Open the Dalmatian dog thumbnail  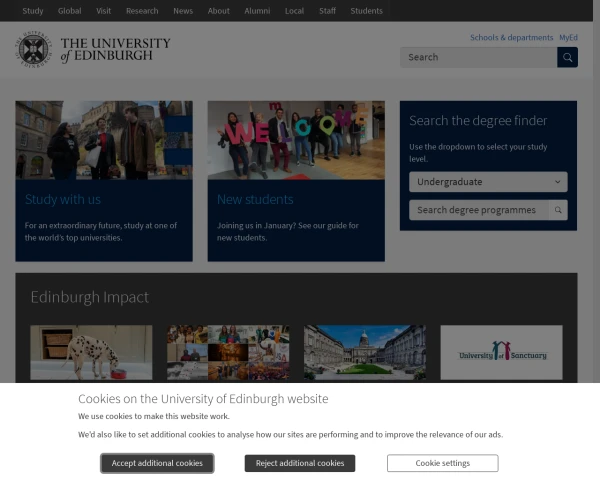tap(91, 353)
